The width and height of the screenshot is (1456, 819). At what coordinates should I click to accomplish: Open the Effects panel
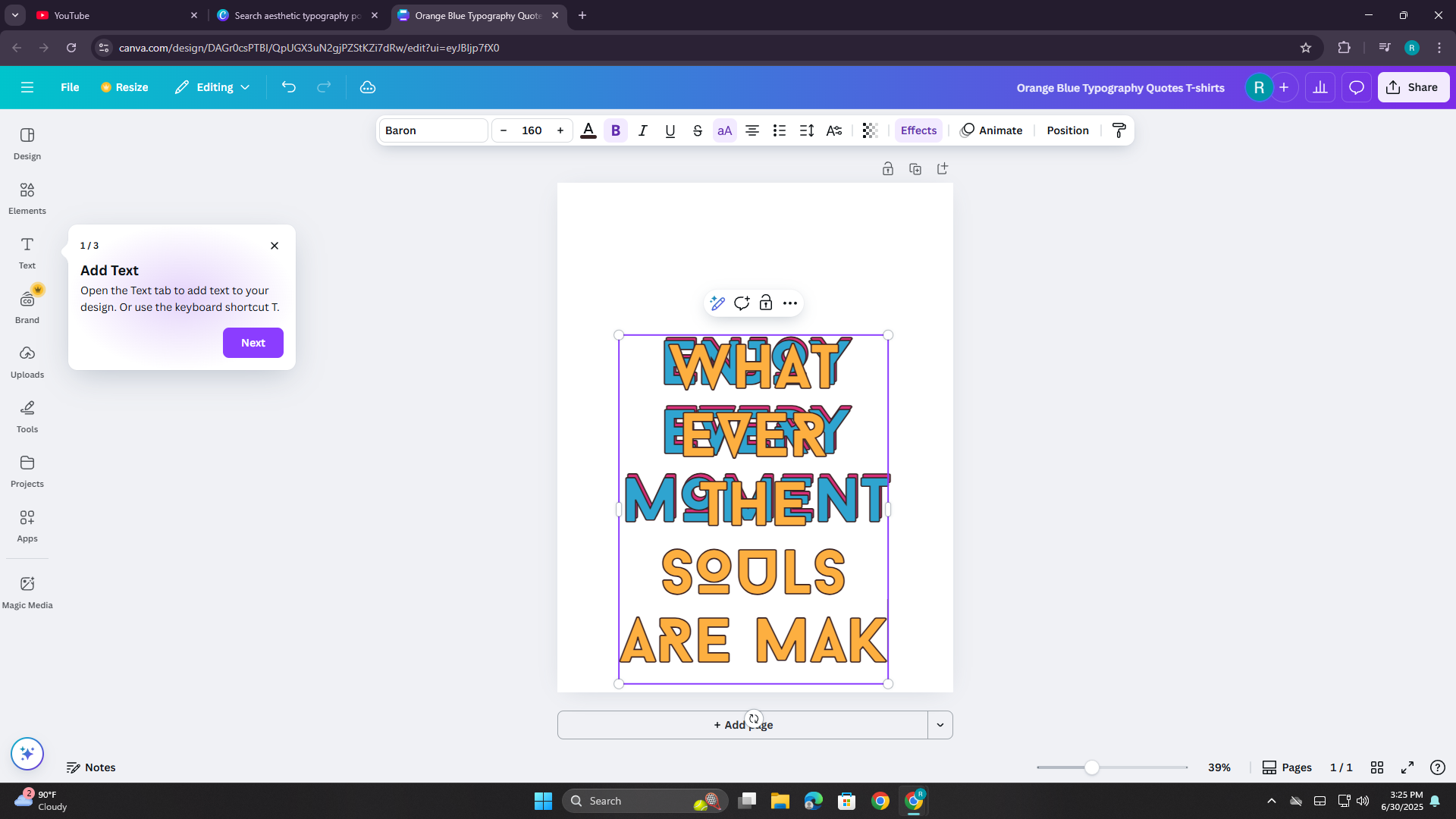[918, 130]
